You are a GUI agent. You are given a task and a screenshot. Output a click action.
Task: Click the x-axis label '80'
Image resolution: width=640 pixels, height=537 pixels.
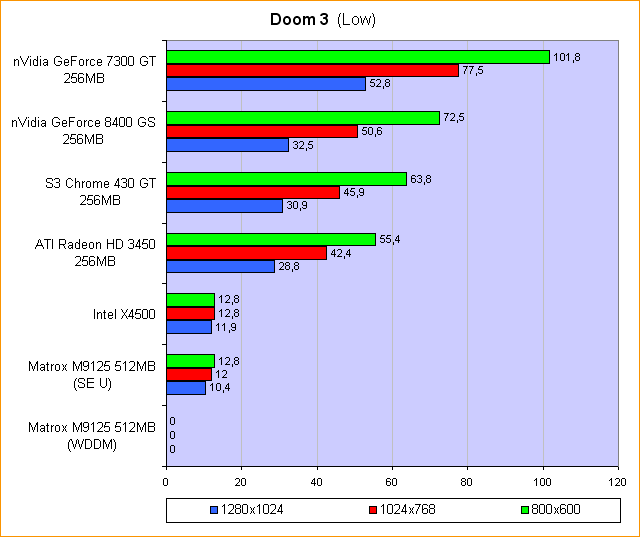466,482
